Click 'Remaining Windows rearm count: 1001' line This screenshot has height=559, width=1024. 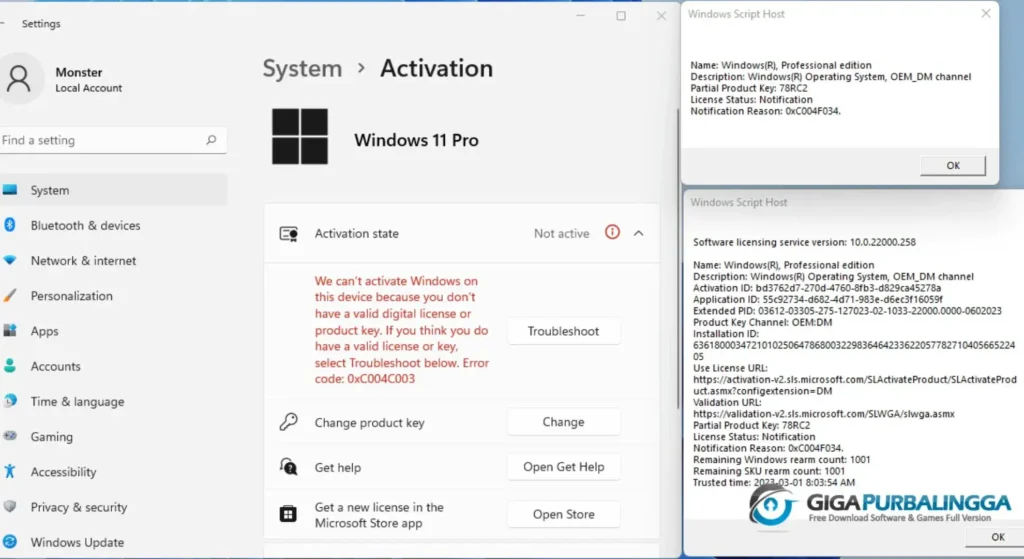(782, 460)
